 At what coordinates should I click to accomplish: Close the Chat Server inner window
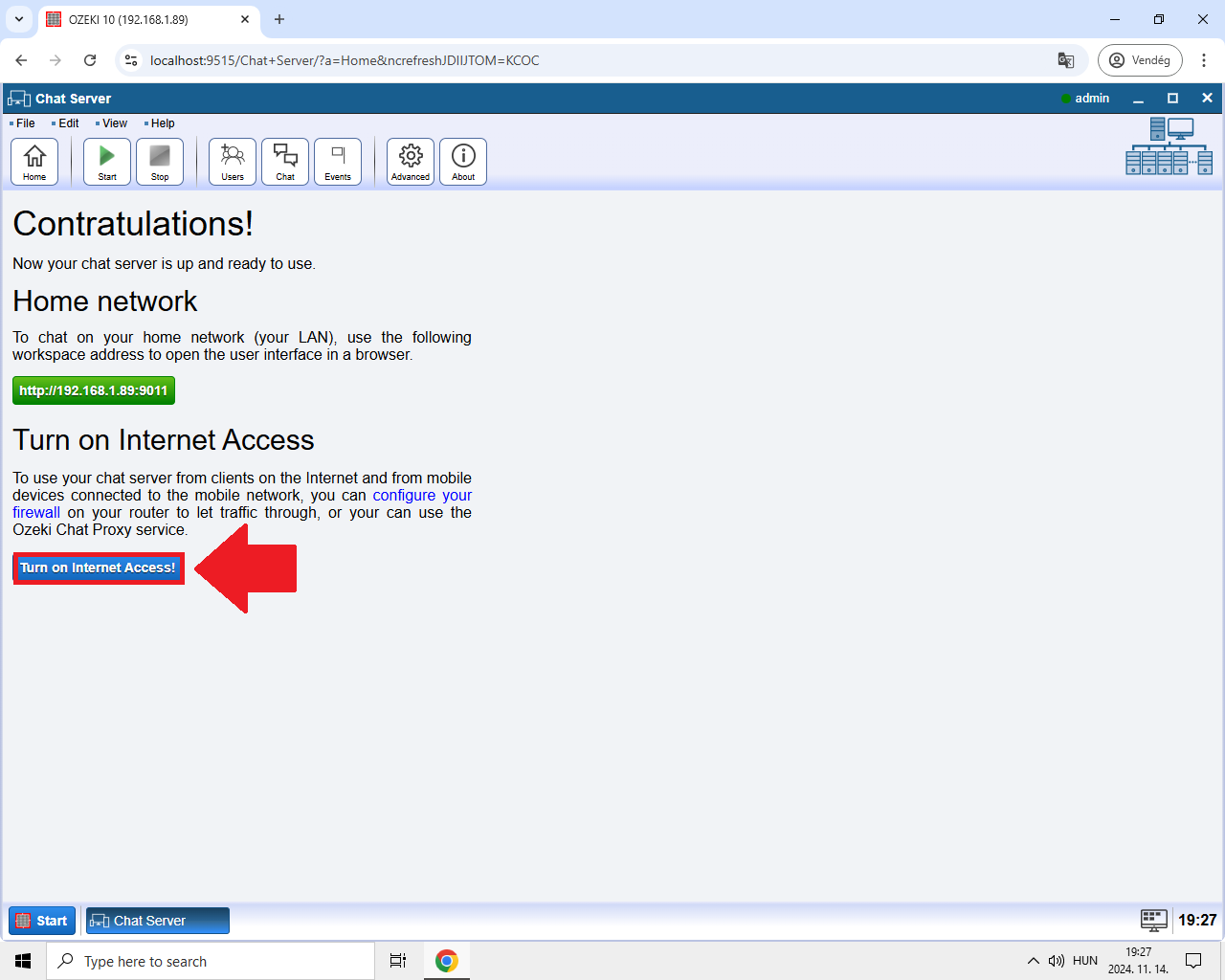click(x=1207, y=99)
